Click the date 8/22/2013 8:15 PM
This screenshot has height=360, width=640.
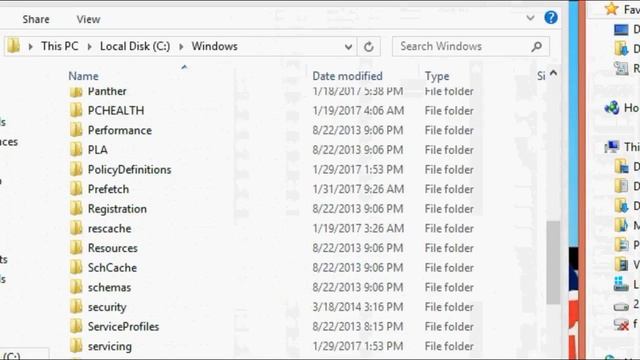358,327
